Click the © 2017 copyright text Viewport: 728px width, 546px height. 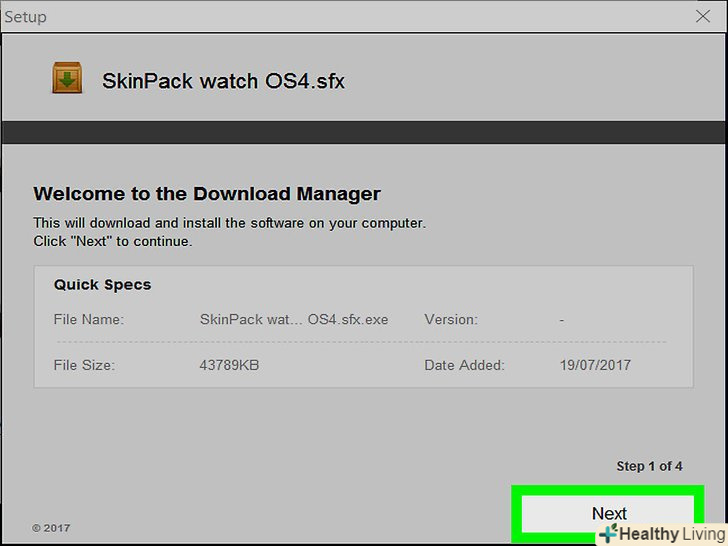51,527
